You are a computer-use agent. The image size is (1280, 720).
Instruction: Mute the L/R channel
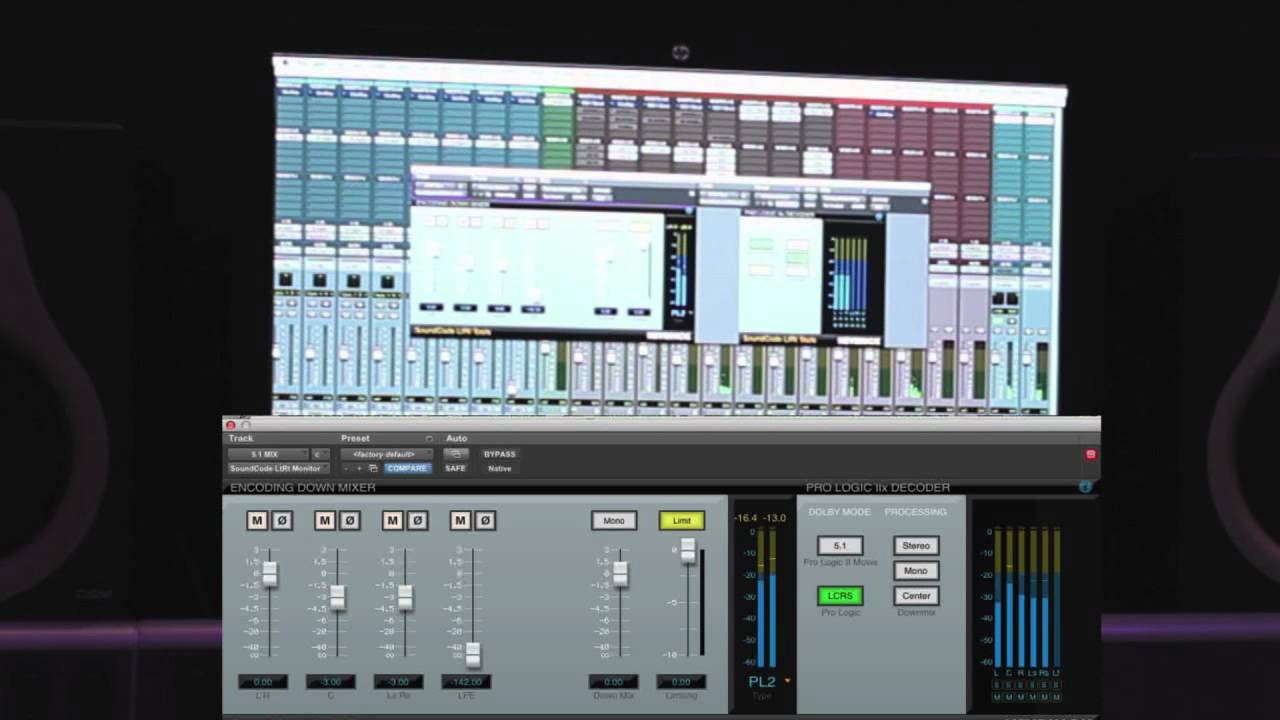(257, 520)
